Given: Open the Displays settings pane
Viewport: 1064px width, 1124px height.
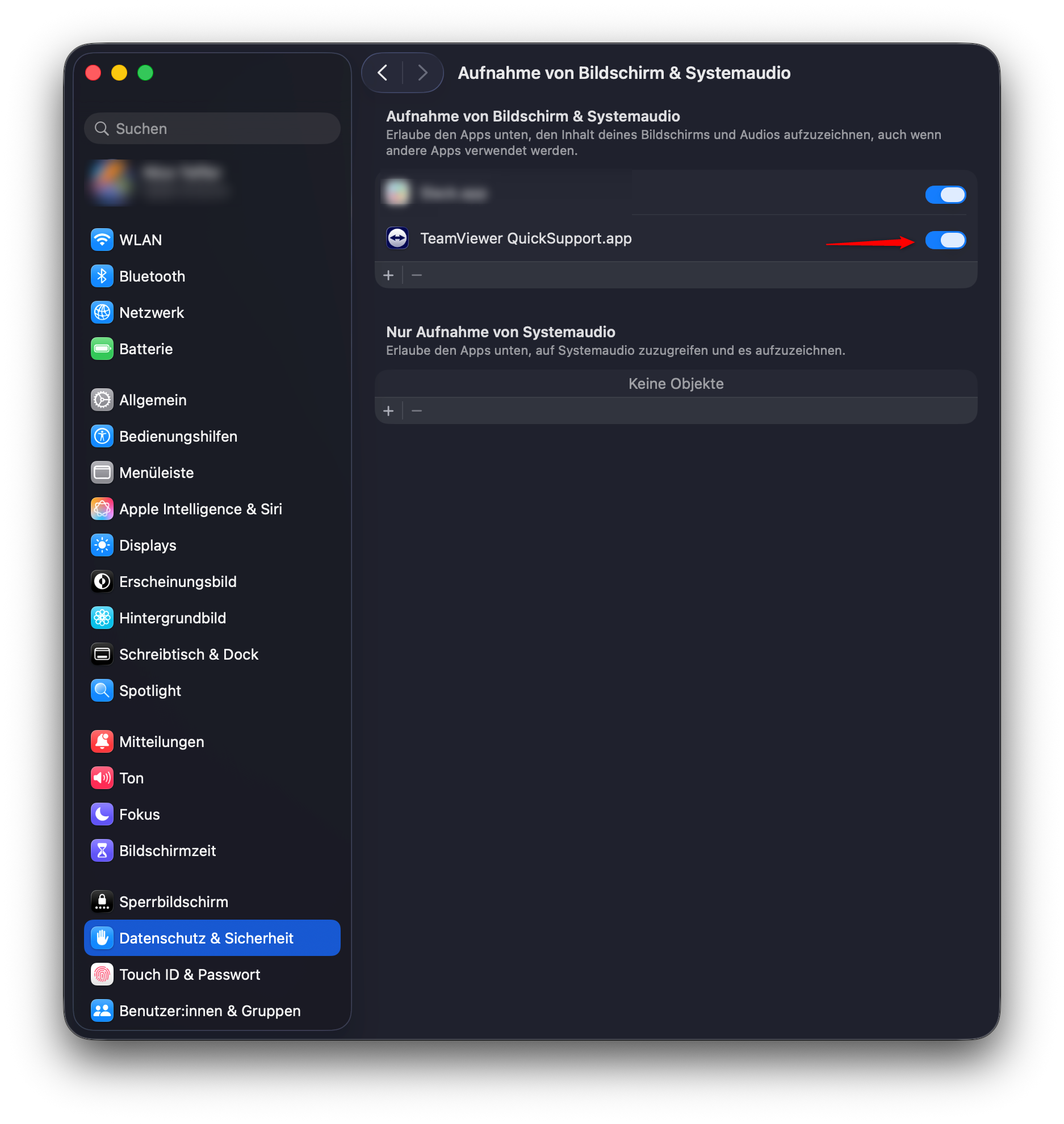Looking at the screenshot, I should 148,545.
